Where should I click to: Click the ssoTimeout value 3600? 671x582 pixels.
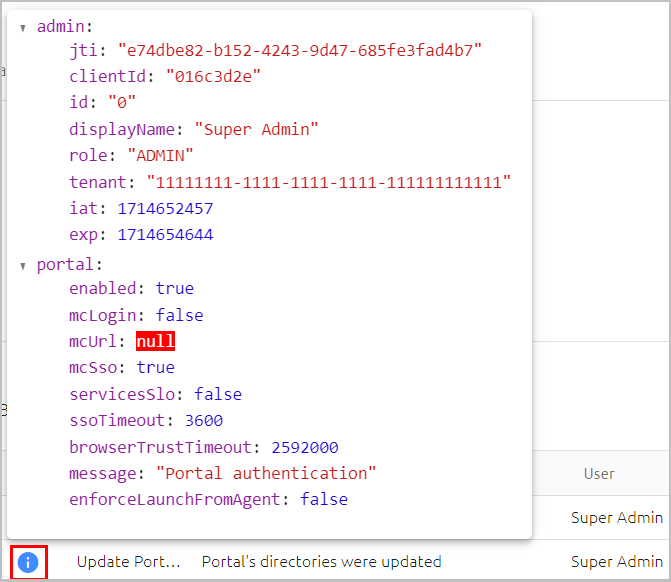[x=204, y=421]
